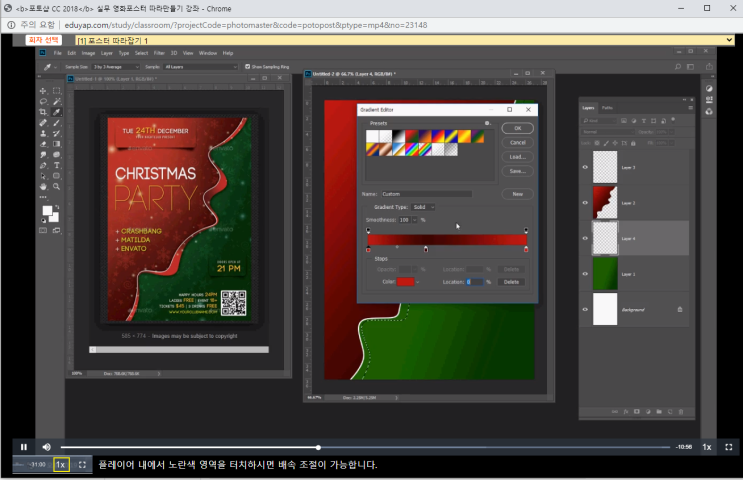
Task: Click the red stop Color swatch
Action: tap(406, 282)
